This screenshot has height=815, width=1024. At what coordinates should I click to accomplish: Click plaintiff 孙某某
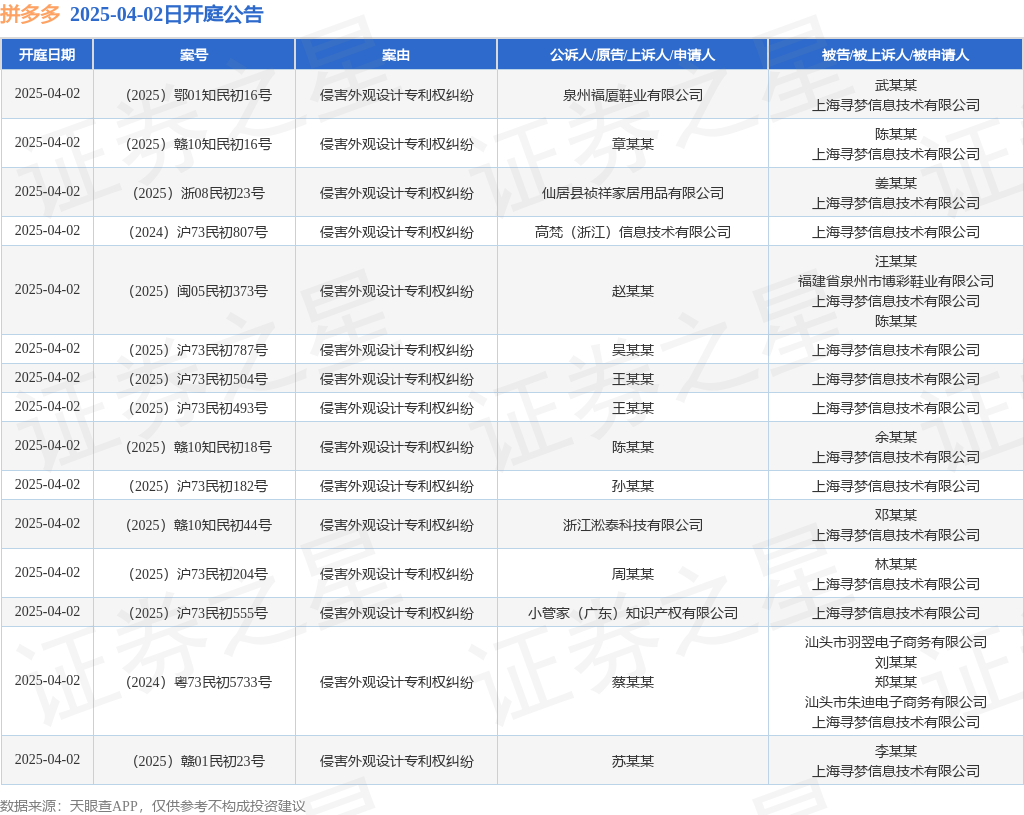[633, 486]
